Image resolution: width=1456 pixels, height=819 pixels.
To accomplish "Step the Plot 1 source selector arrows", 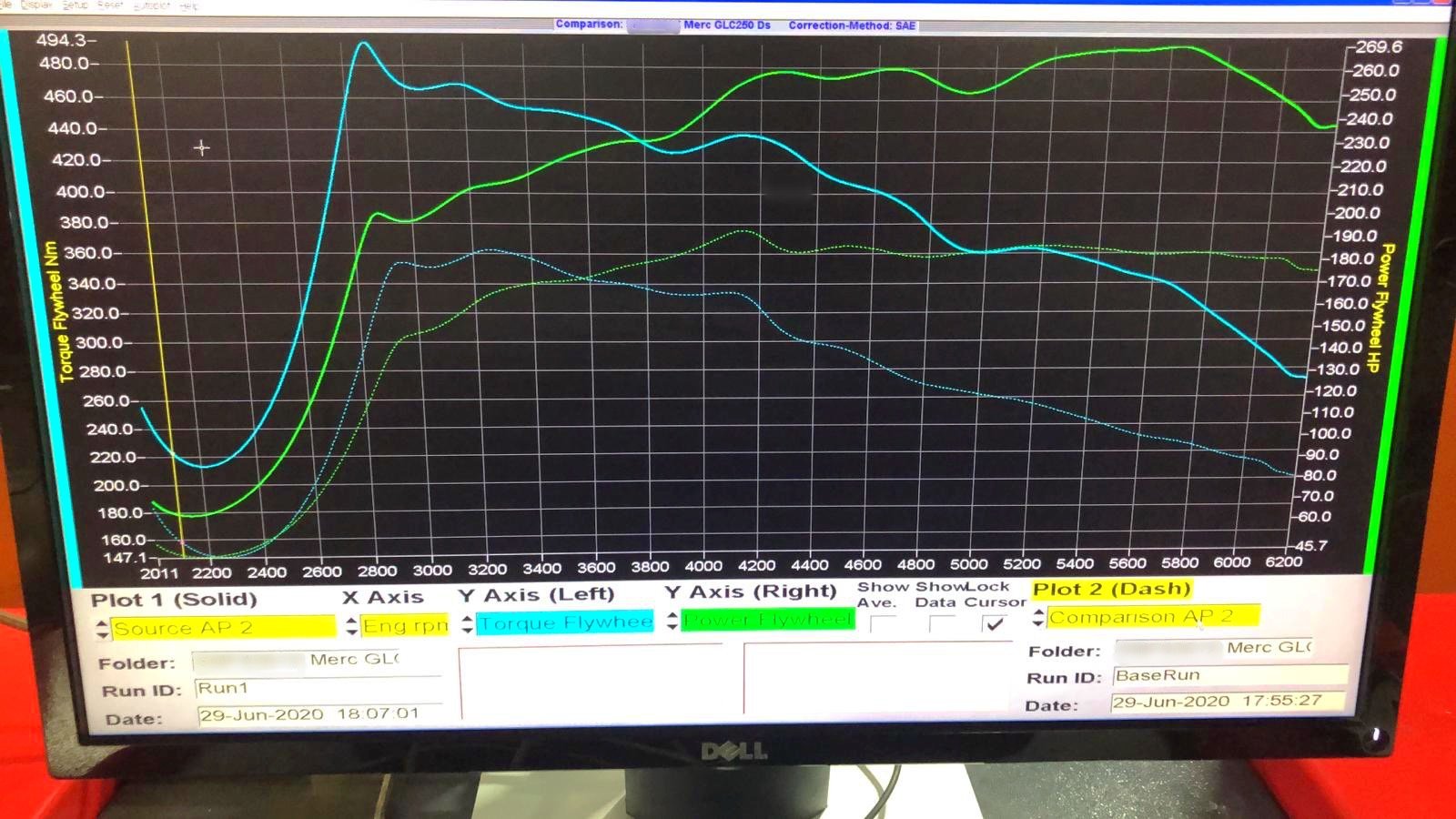I will pos(101,628).
